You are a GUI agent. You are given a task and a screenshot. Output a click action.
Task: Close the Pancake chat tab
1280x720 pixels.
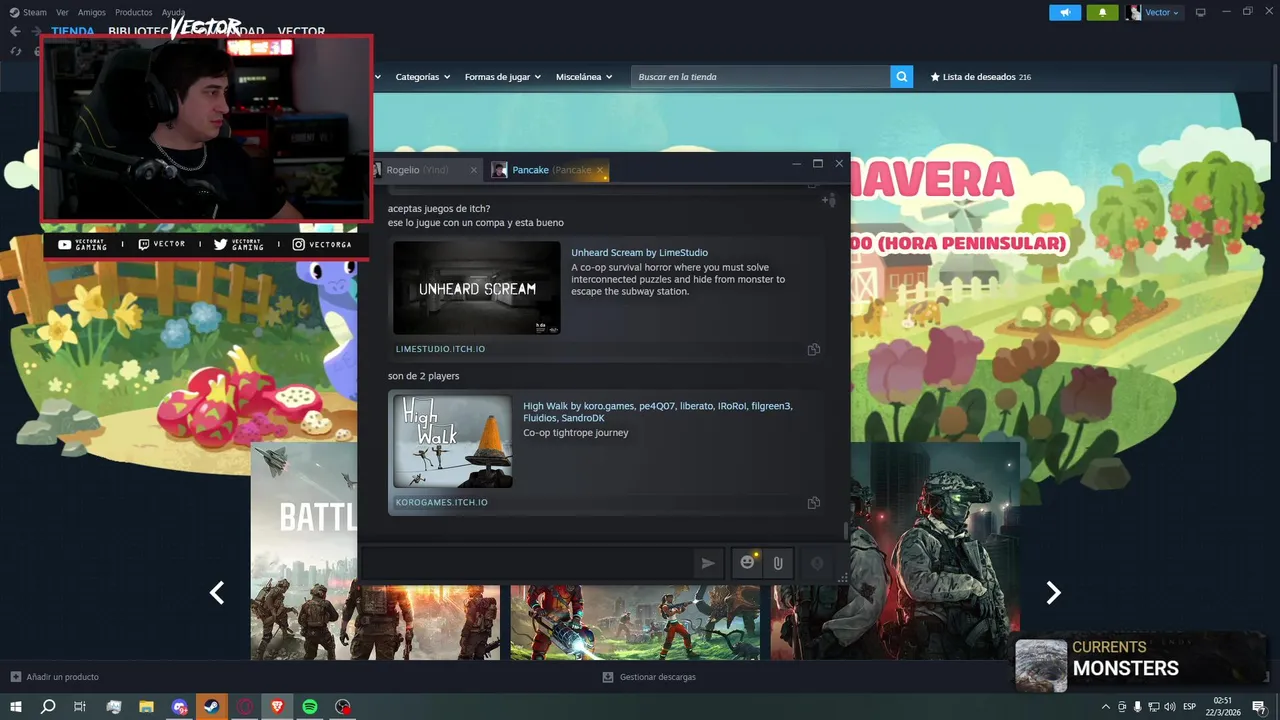tap(600, 170)
